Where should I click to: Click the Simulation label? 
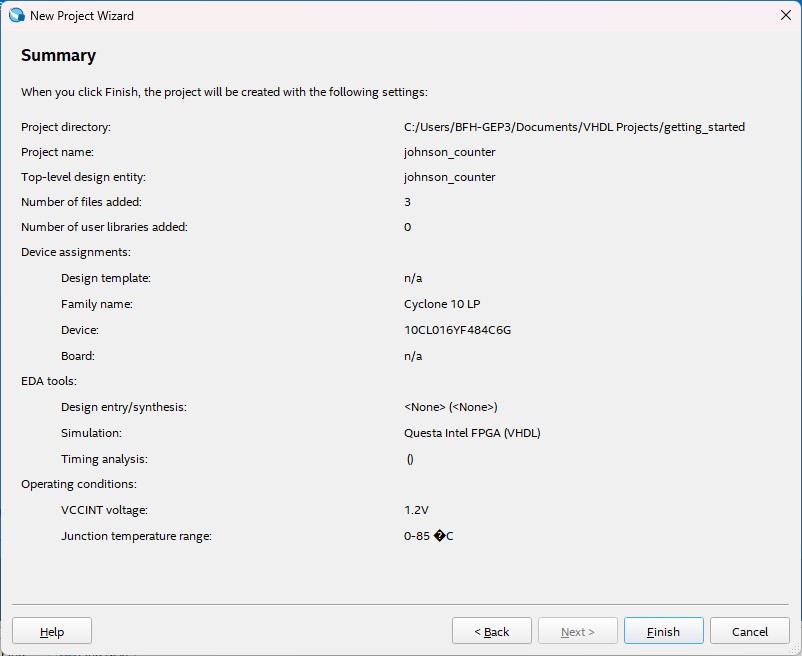pyautogui.click(x=91, y=433)
